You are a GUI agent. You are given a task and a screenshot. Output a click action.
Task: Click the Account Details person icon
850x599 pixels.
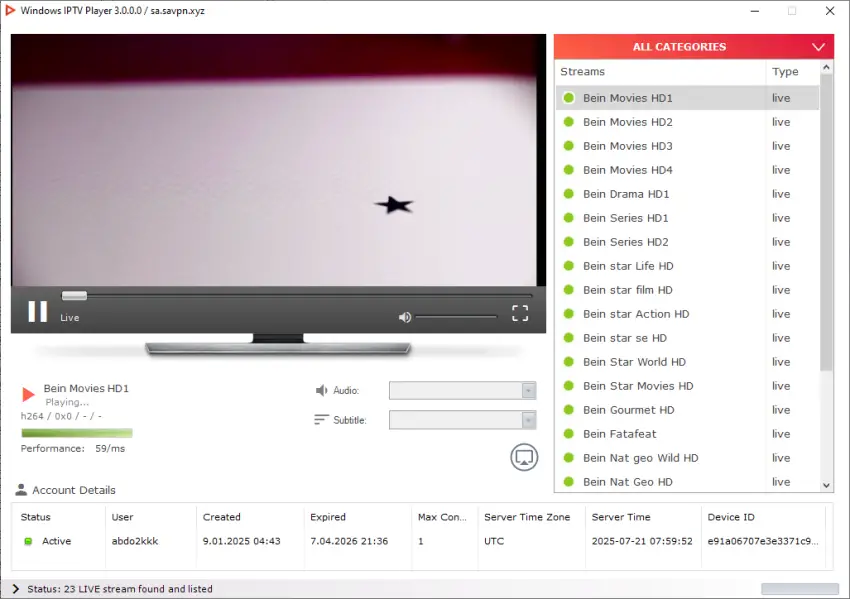(x=21, y=489)
